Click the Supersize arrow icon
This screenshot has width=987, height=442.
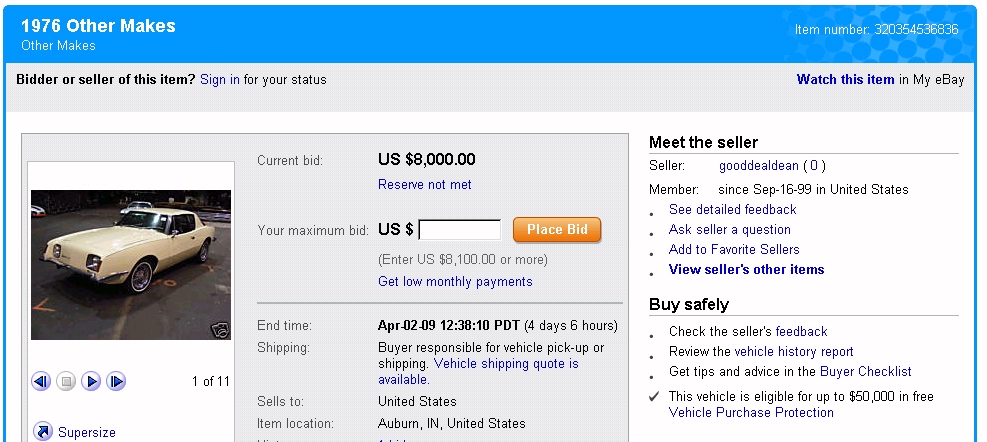pos(43,432)
